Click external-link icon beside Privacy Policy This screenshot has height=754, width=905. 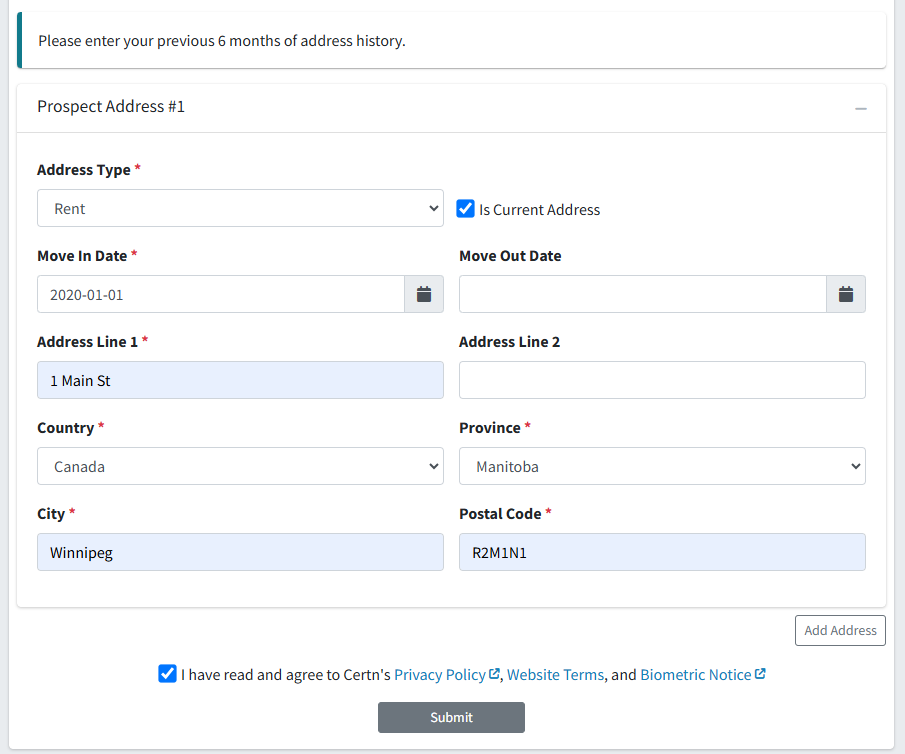[x=494, y=674]
